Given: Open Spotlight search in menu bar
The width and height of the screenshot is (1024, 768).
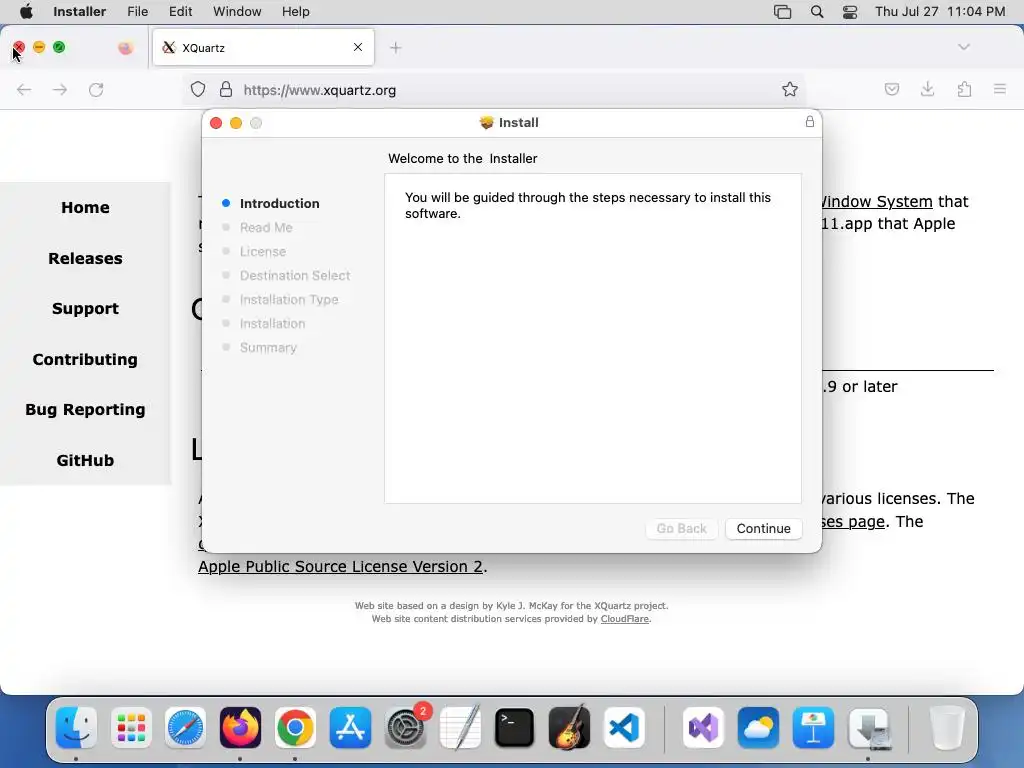Looking at the screenshot, I should [816, 11].
